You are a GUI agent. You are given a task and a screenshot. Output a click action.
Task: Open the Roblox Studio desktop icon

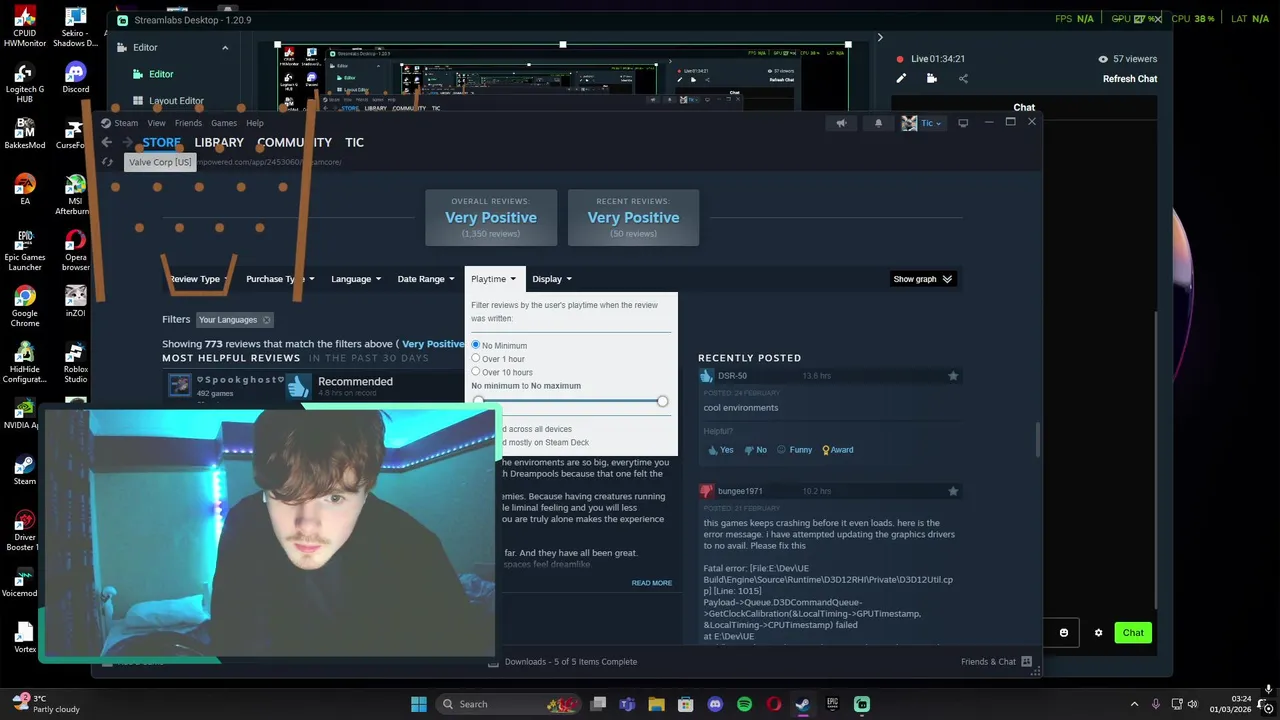[75, 363]
